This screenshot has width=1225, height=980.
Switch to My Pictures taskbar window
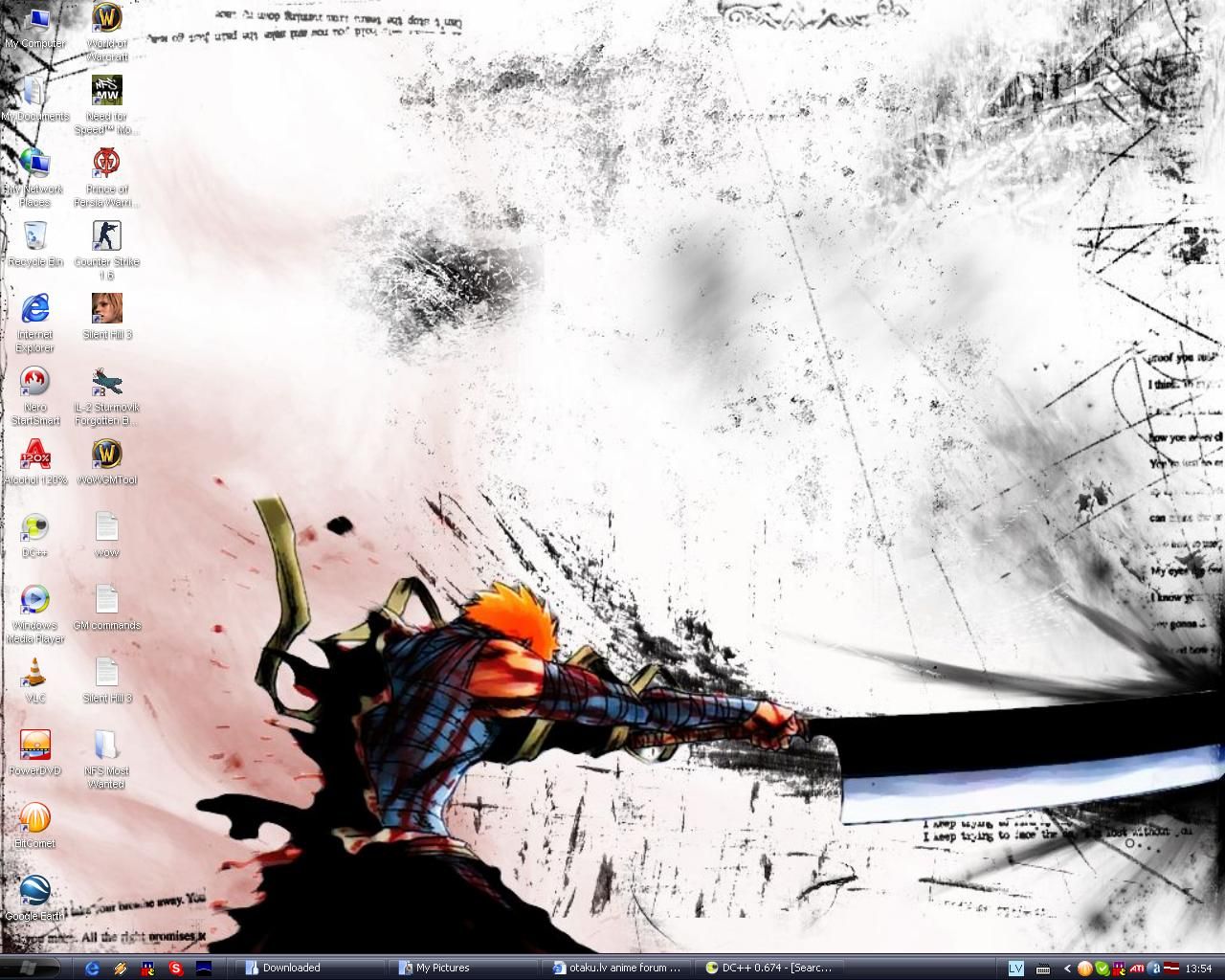(464, 968)
